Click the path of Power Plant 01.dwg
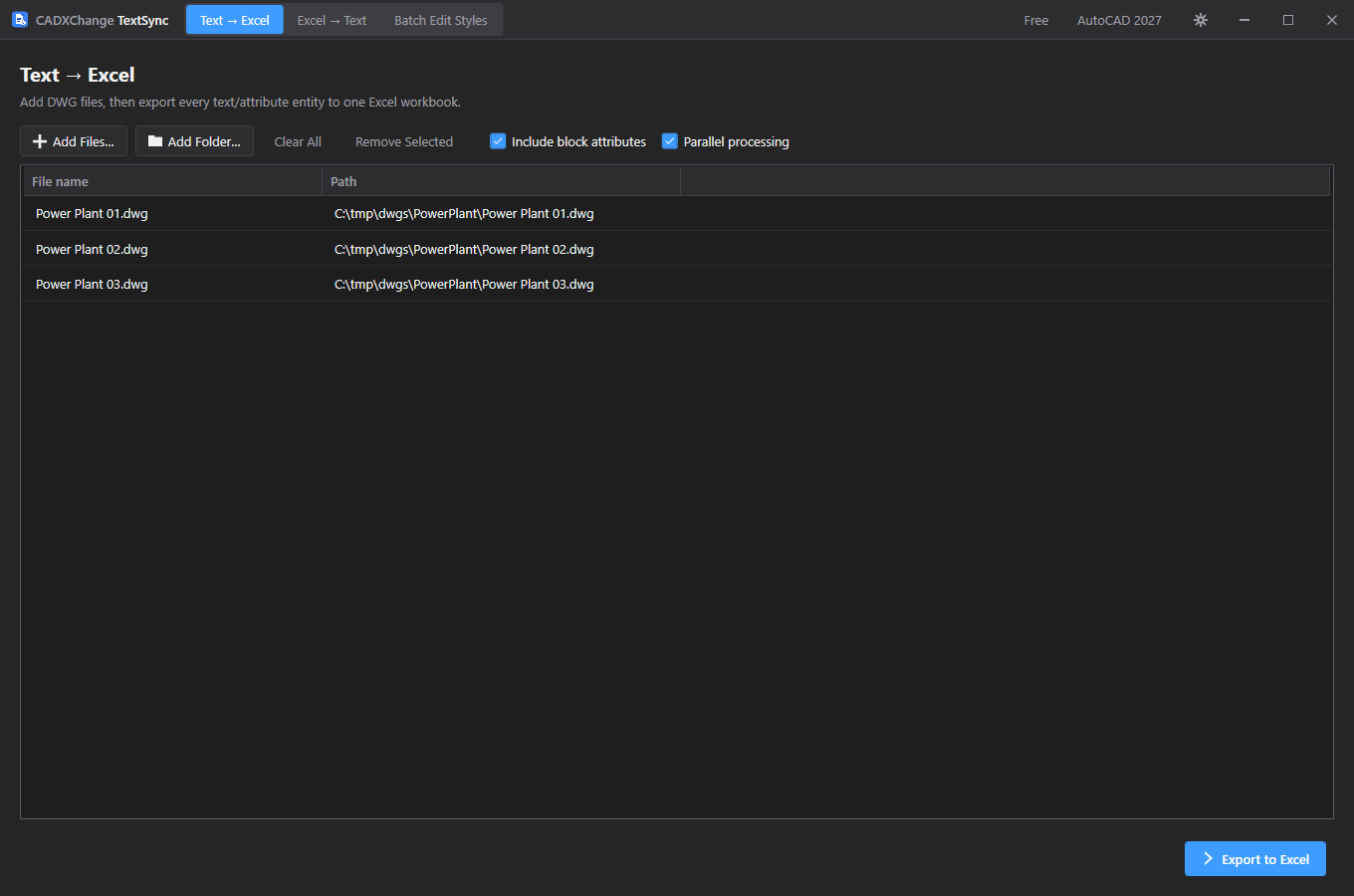The height and width of the screenshot is (896, 1354). pos(464,213)
